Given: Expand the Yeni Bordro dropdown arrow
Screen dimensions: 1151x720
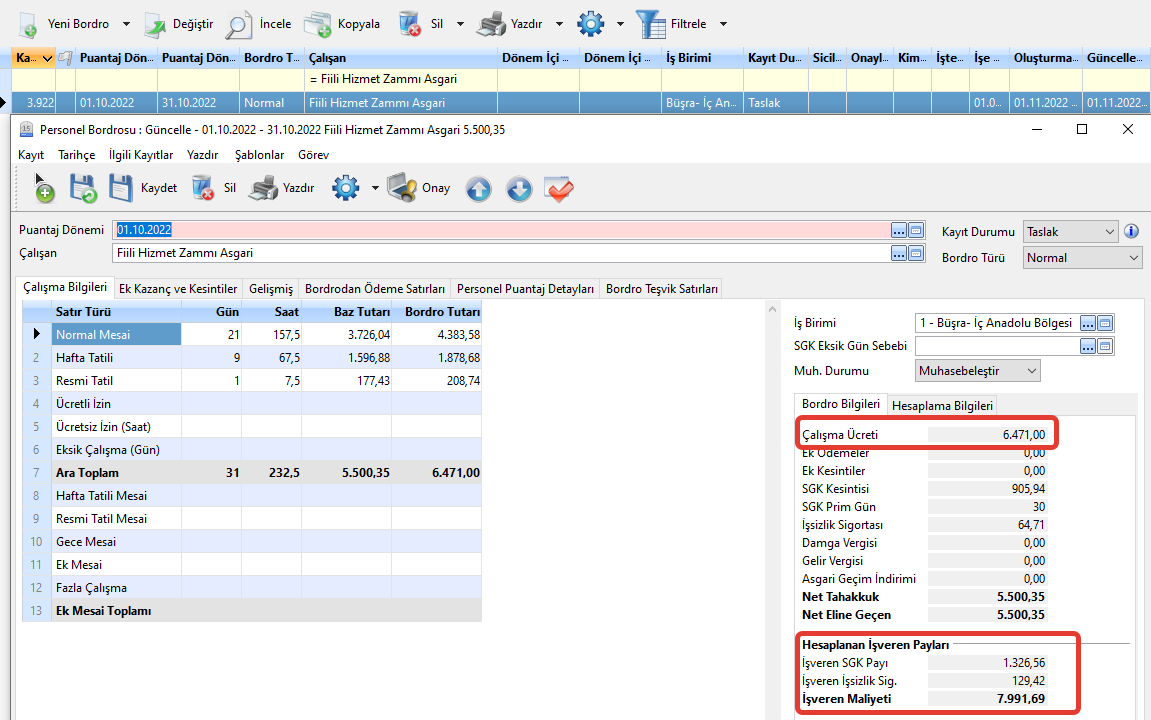Looking at the screenshot, I should point(126,24).
